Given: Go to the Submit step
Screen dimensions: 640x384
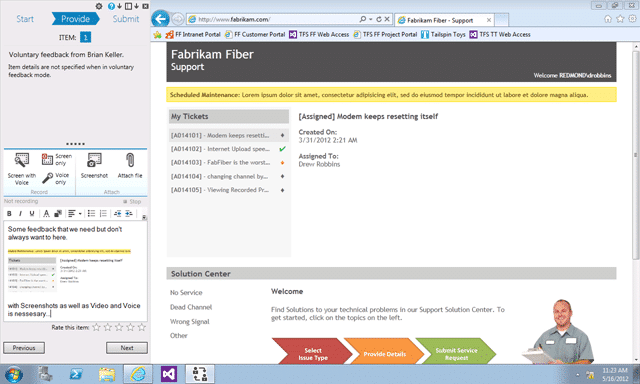Looking at the screenshot, I should click(126, 19).
